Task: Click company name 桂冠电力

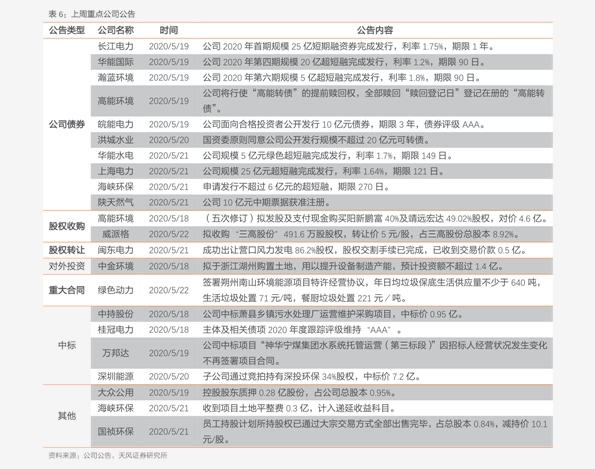Action: pos(116,330)
